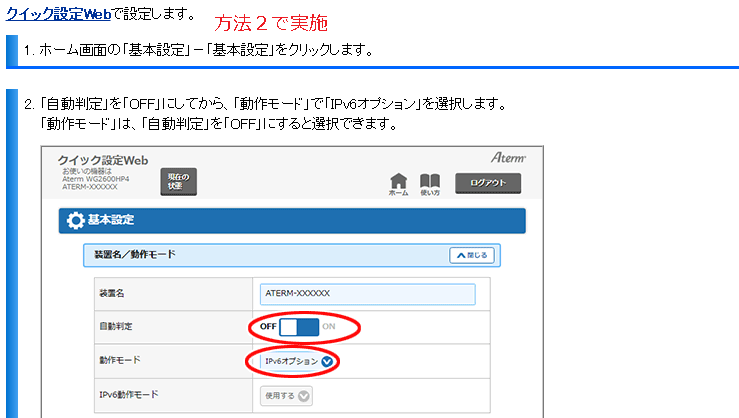Open the IPv6動作モード dropdown
Image resolution: width=739 pixels, height=418 pixels.
pyautogui.click(x=287, y=395)
